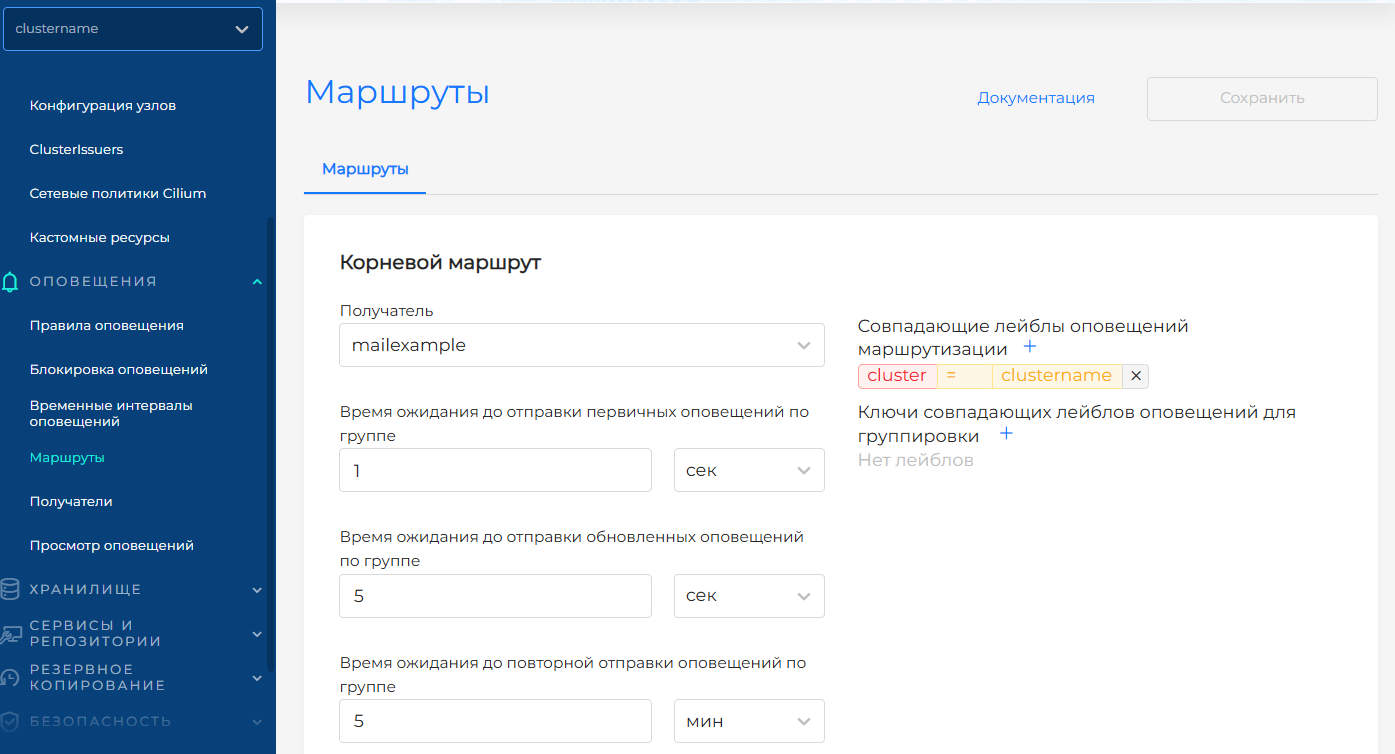Open the мин unit dropdown for repeat interval
Image resolution: width=1395 pixels, height=754 pixels.
(749, 721)
